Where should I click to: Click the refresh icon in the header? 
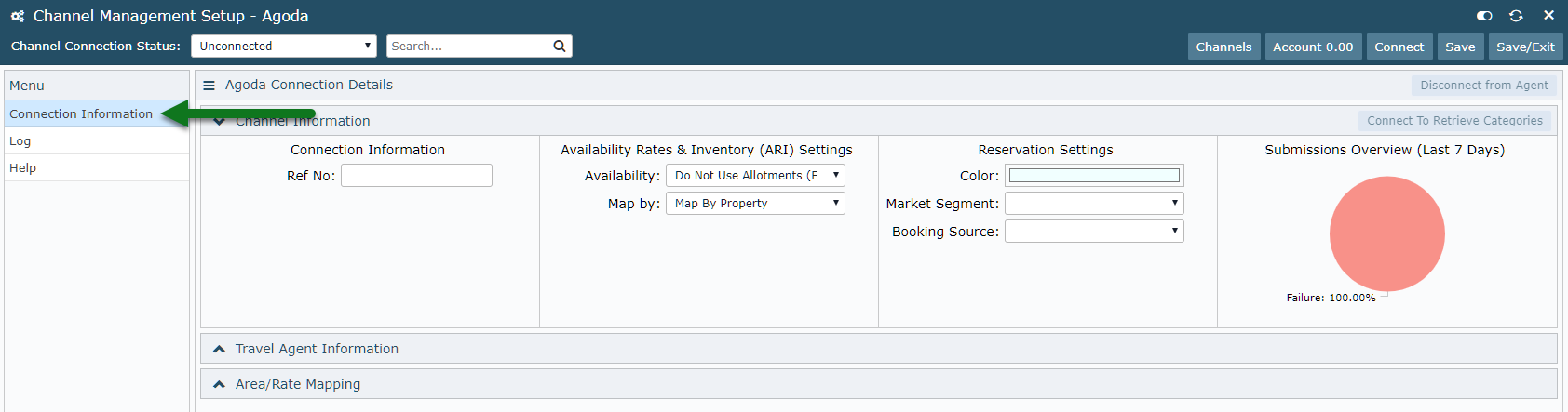click(x=1516, y=16)
